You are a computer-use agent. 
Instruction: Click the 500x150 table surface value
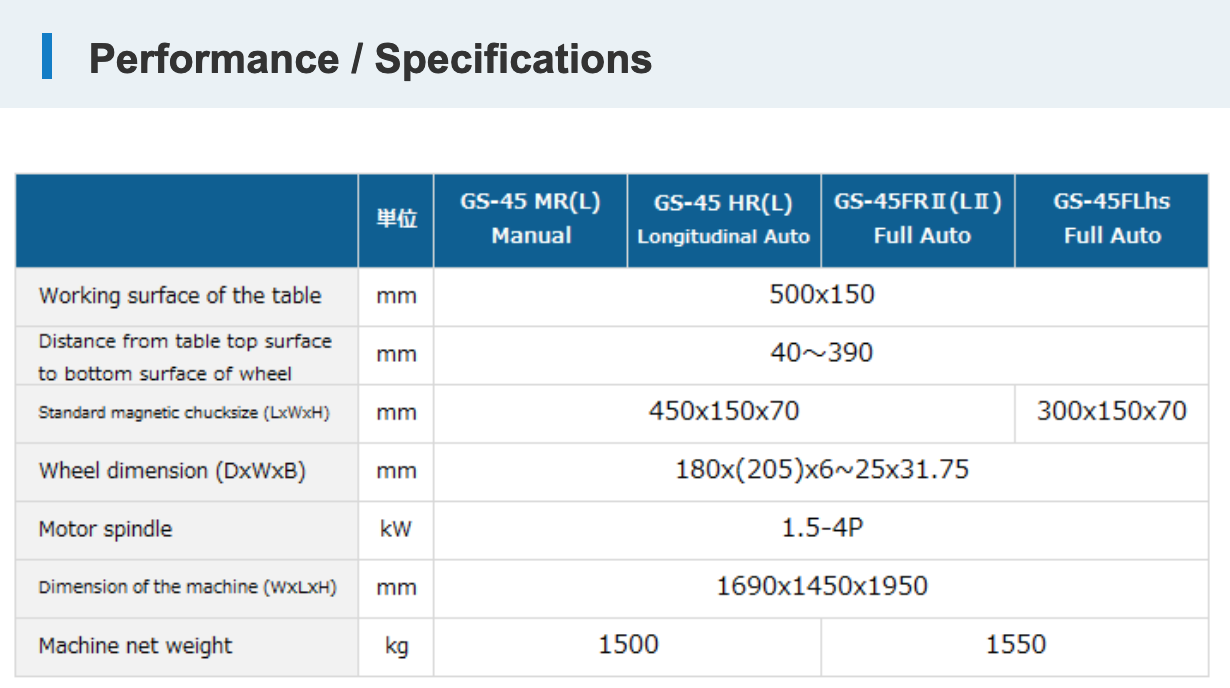click(821, 295)
